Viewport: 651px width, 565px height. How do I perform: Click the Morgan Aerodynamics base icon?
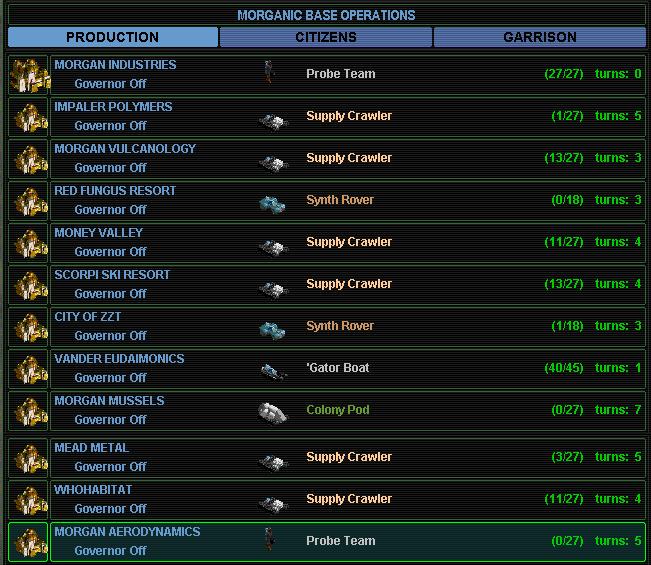click(28, 542)
